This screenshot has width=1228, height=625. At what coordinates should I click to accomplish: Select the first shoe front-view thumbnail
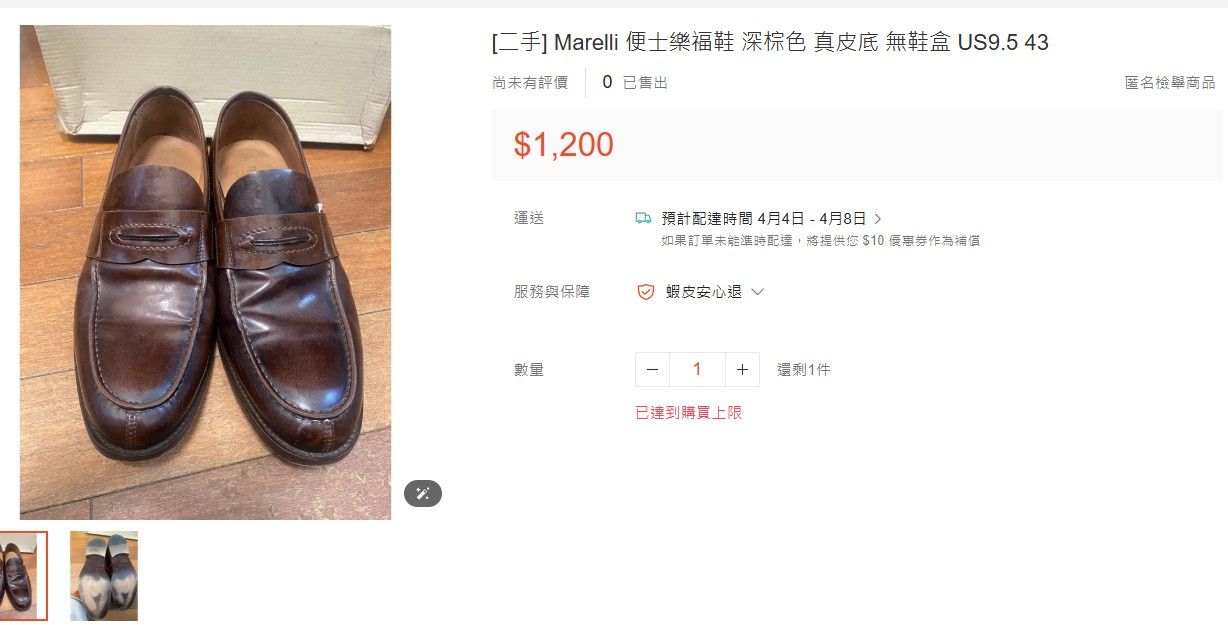click(x=23, y=576)
